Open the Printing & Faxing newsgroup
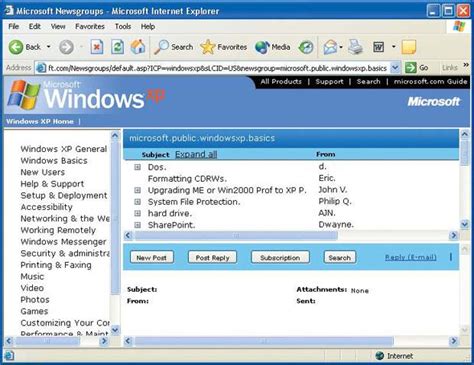The width and height of the screenshot is (474, 365). tap(56, 265)
